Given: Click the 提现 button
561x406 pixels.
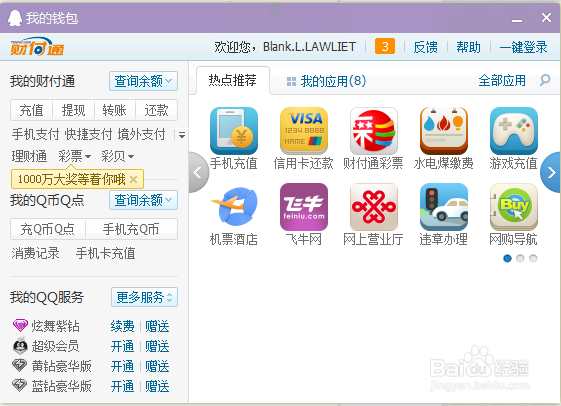Looking at the screenshot, I should coord(73,110).
